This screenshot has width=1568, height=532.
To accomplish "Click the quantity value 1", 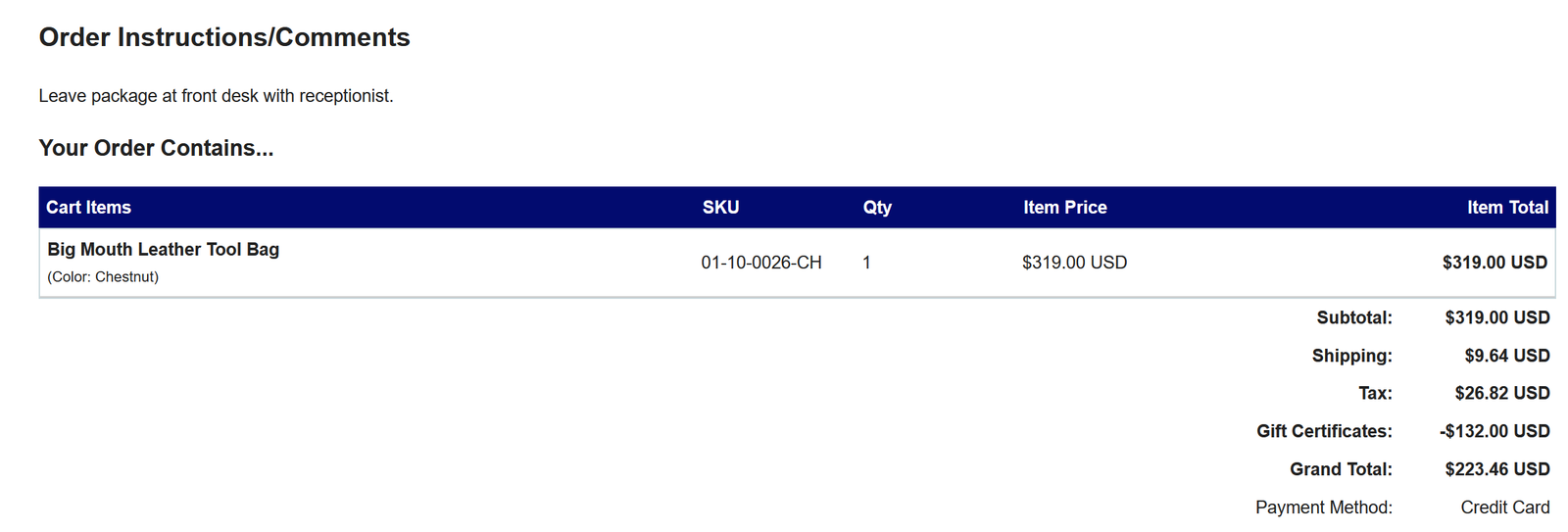I will 866,263.
